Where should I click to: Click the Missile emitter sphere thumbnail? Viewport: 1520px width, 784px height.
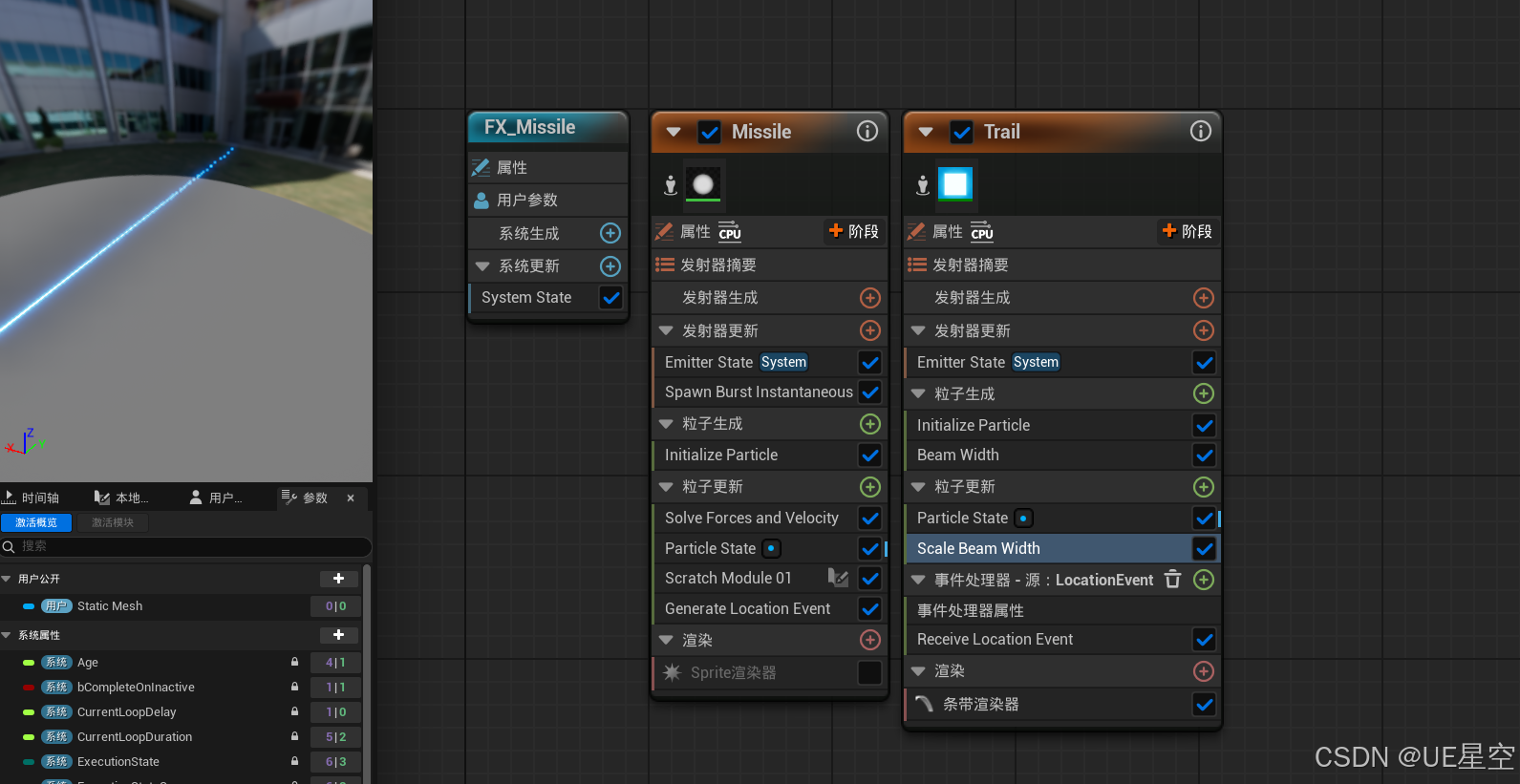point(703,184)
